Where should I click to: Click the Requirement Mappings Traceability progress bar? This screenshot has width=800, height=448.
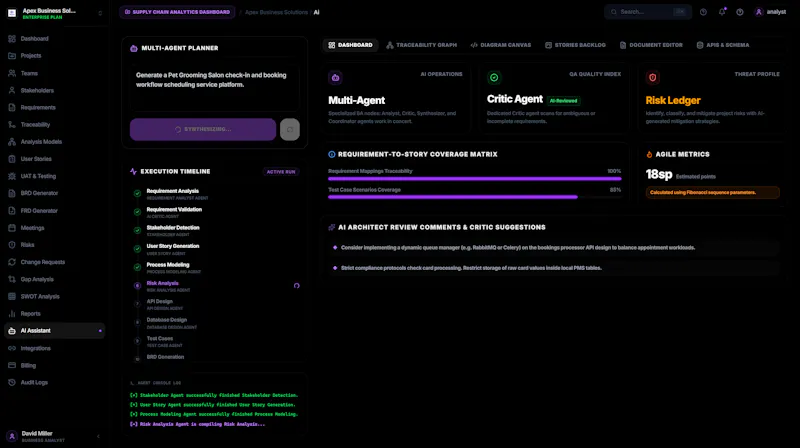474,179
